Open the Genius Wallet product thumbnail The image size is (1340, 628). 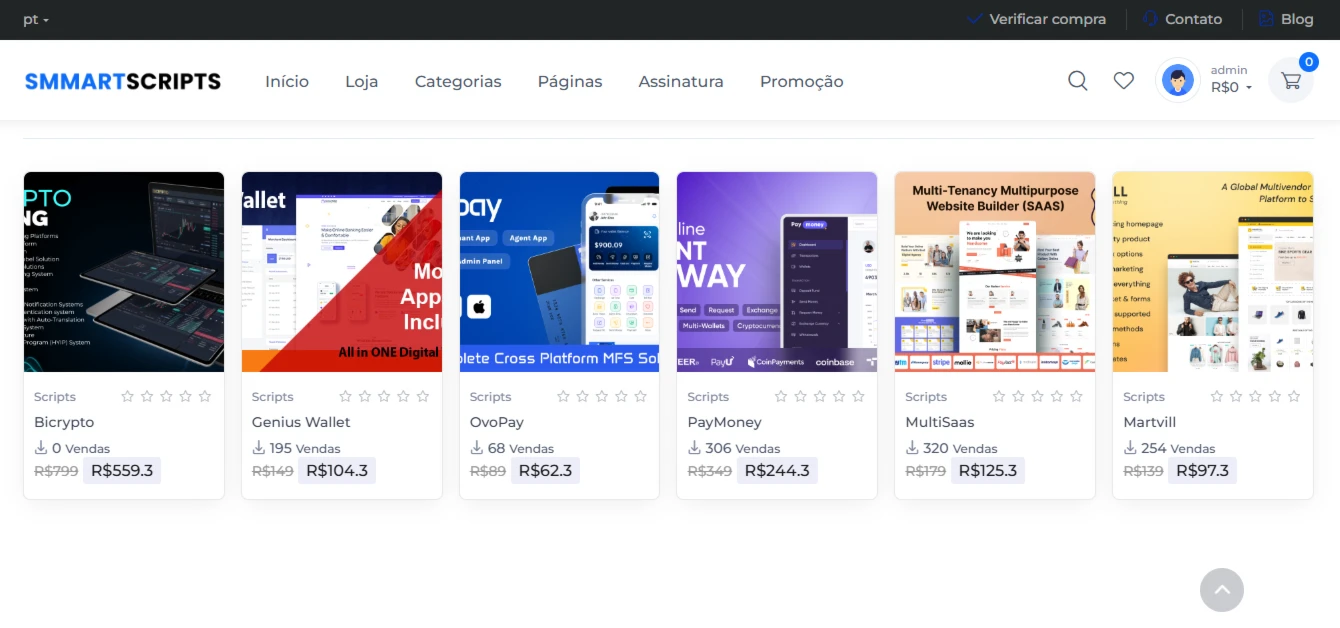pos(342,272)
